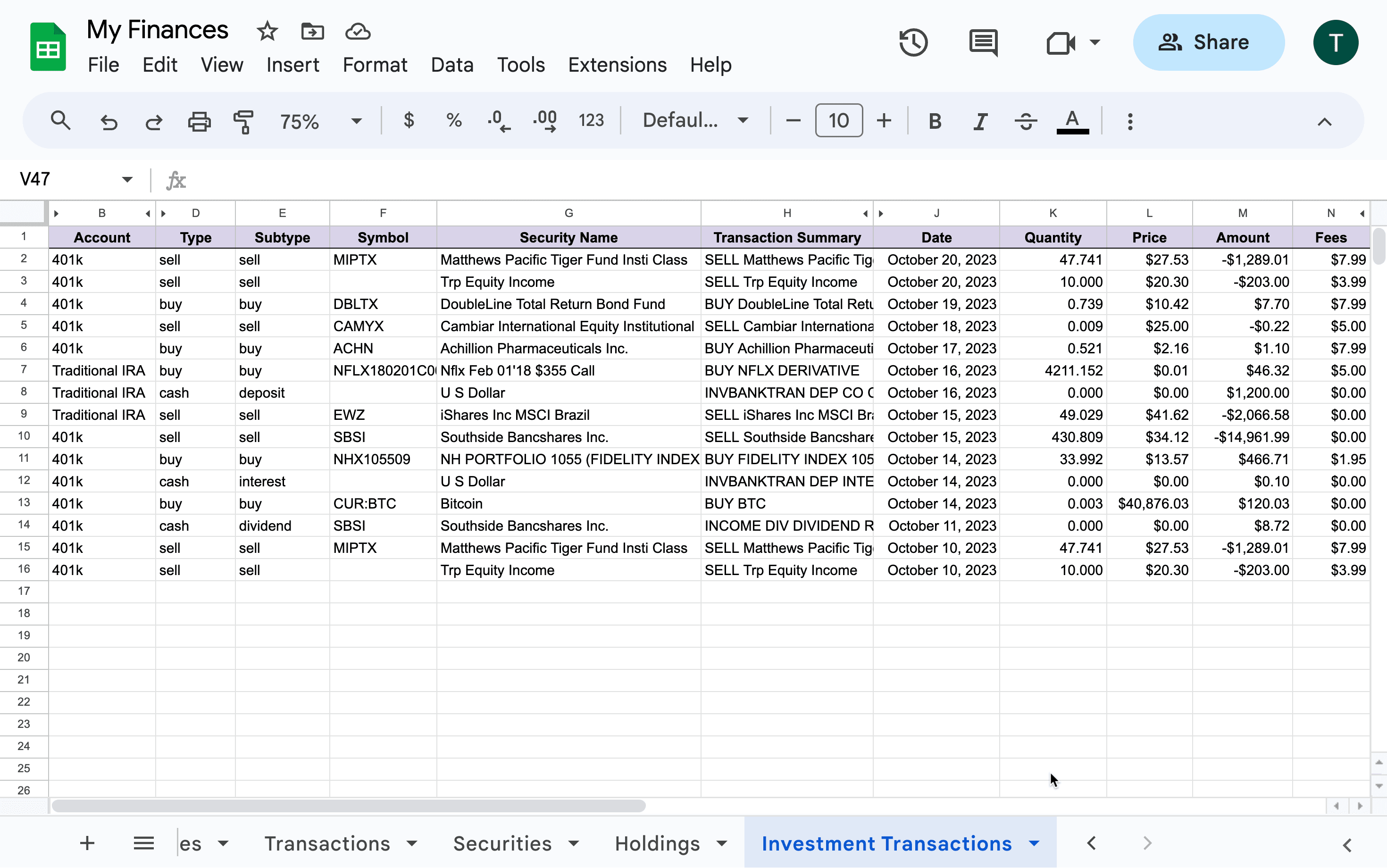Switch to the Holdings tab

pyautogui.click(x=658, y=843)
